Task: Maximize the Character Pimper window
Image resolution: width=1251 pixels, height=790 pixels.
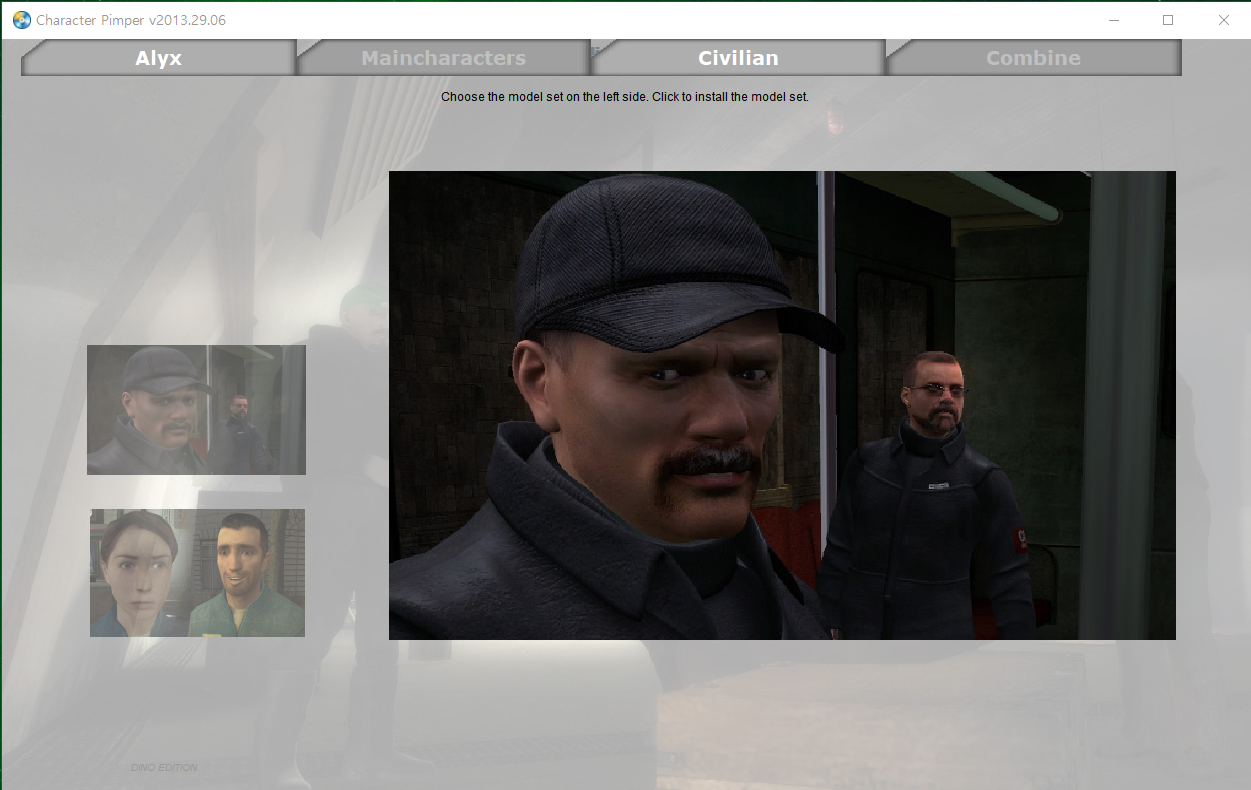Action: click(1167, 19)
